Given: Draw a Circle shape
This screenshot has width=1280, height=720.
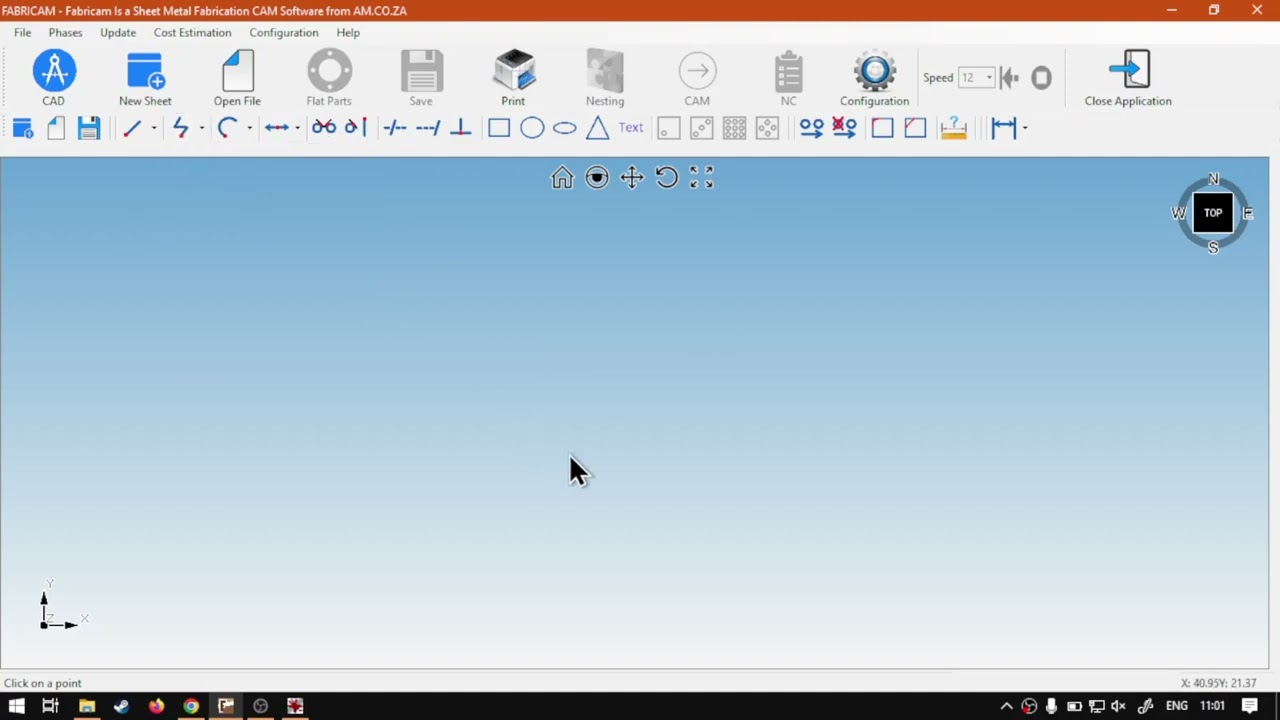Looking at the screenshot, I should (x=532, y=128).
